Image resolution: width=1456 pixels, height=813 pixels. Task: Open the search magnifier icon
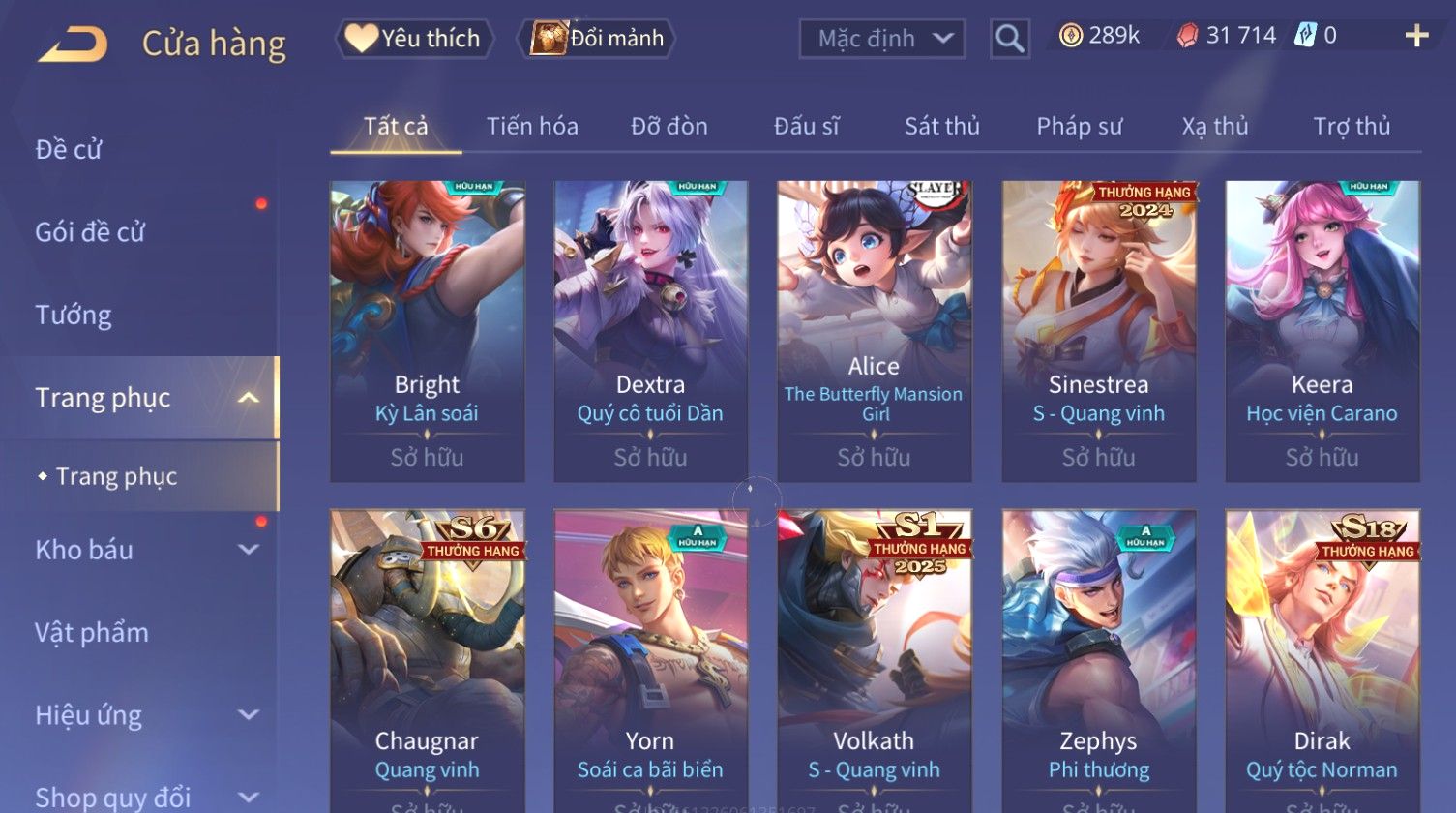(x=1009, y=39)
